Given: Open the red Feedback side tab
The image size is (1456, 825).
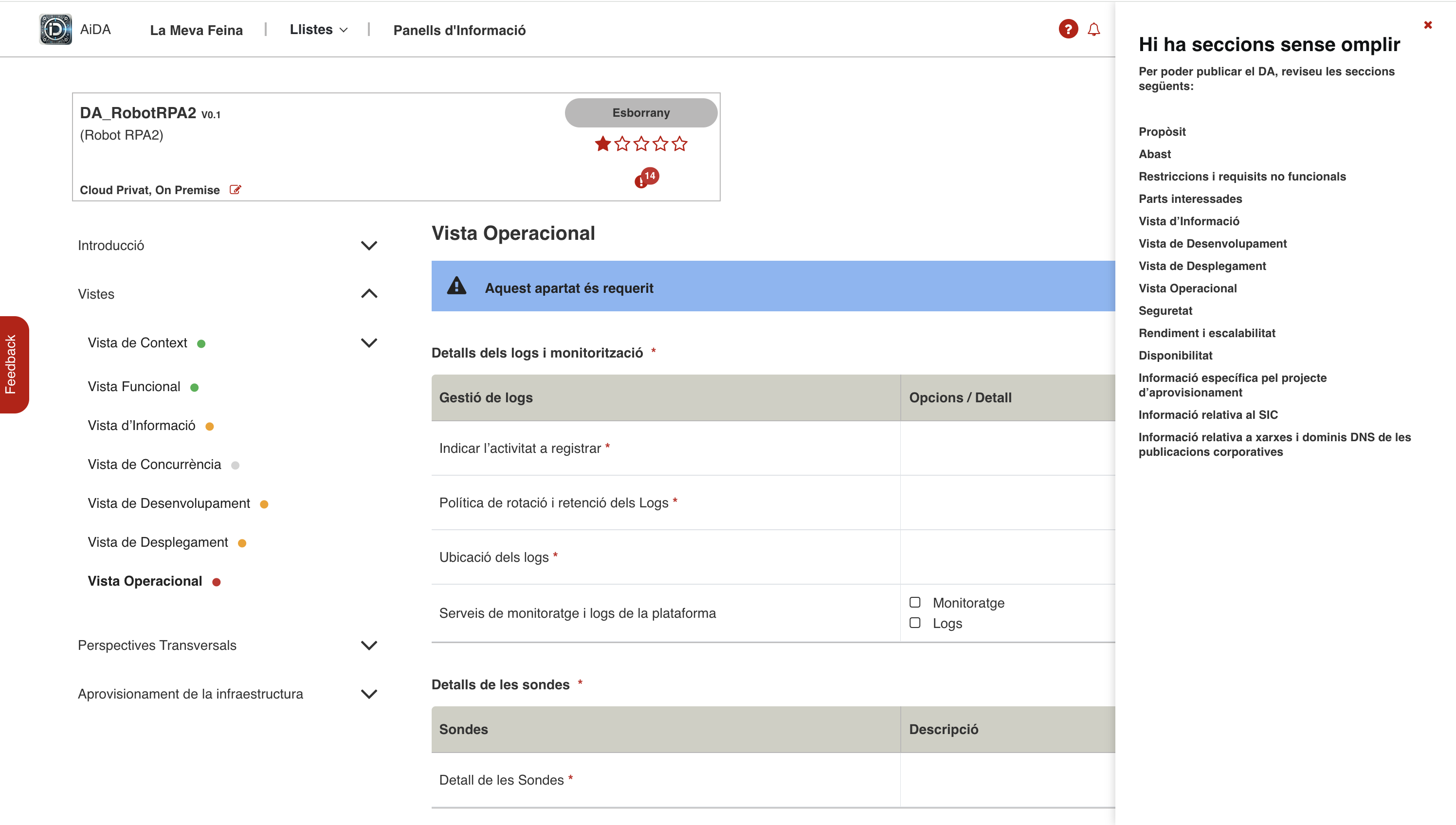Looking at the screenshot, I should pyautogui.click(x=13, y=364).
